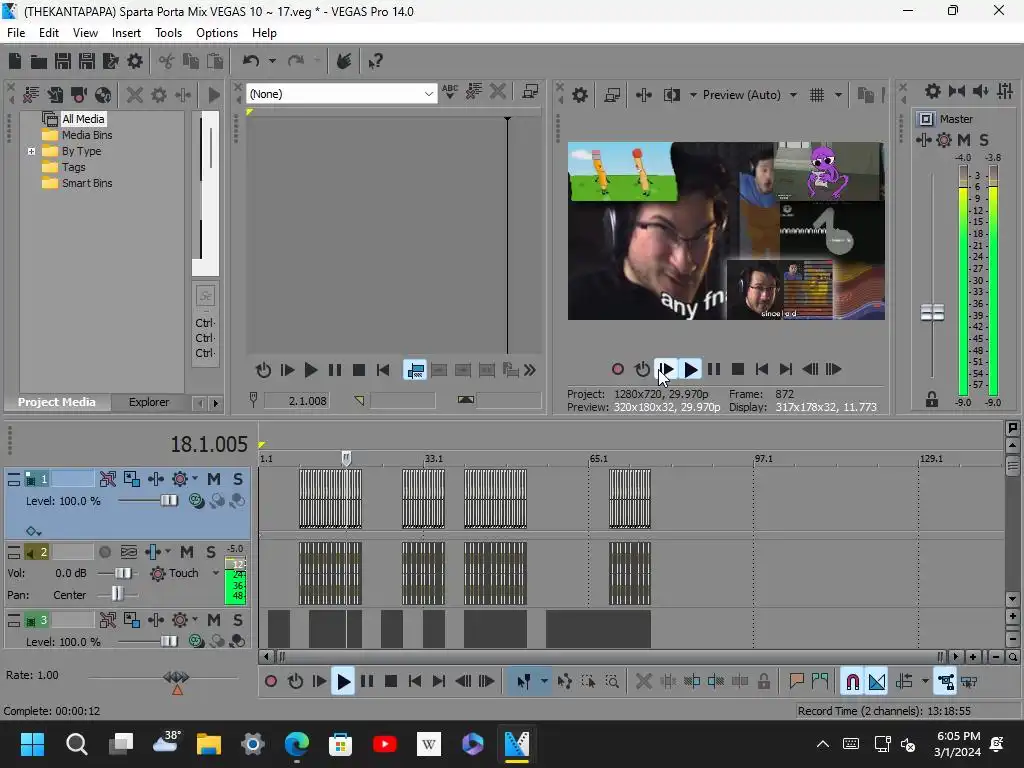The width and height of the screenshot is (1024, 768).
Task: Select the Normal Edit tool in timeline toolbar
Action: [524, 682]
